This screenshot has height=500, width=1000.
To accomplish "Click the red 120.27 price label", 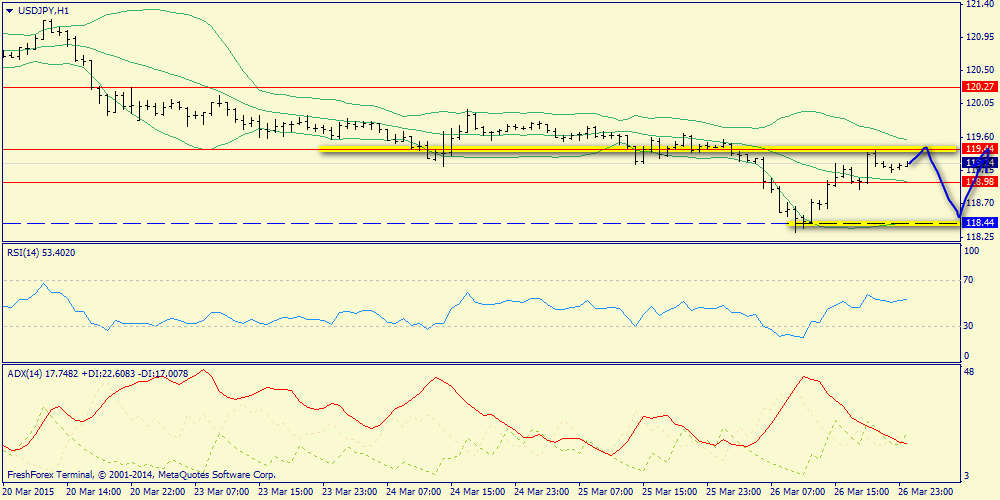I will (x=976, y=87).
